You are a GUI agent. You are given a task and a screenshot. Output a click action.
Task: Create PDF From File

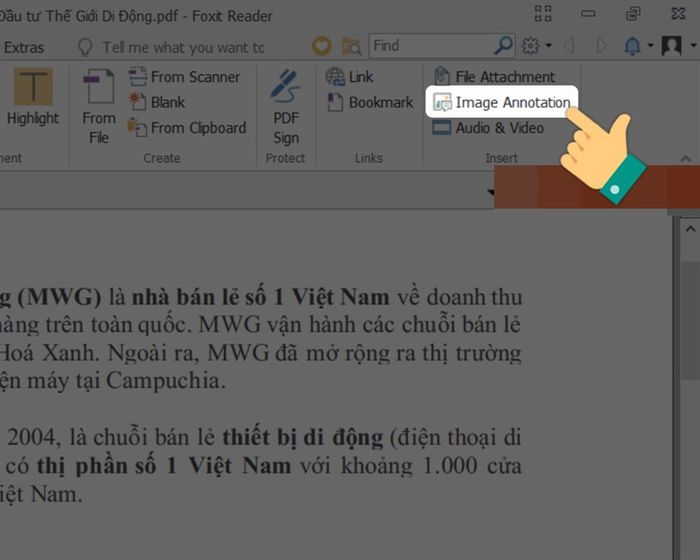click(x=99, y=106)
